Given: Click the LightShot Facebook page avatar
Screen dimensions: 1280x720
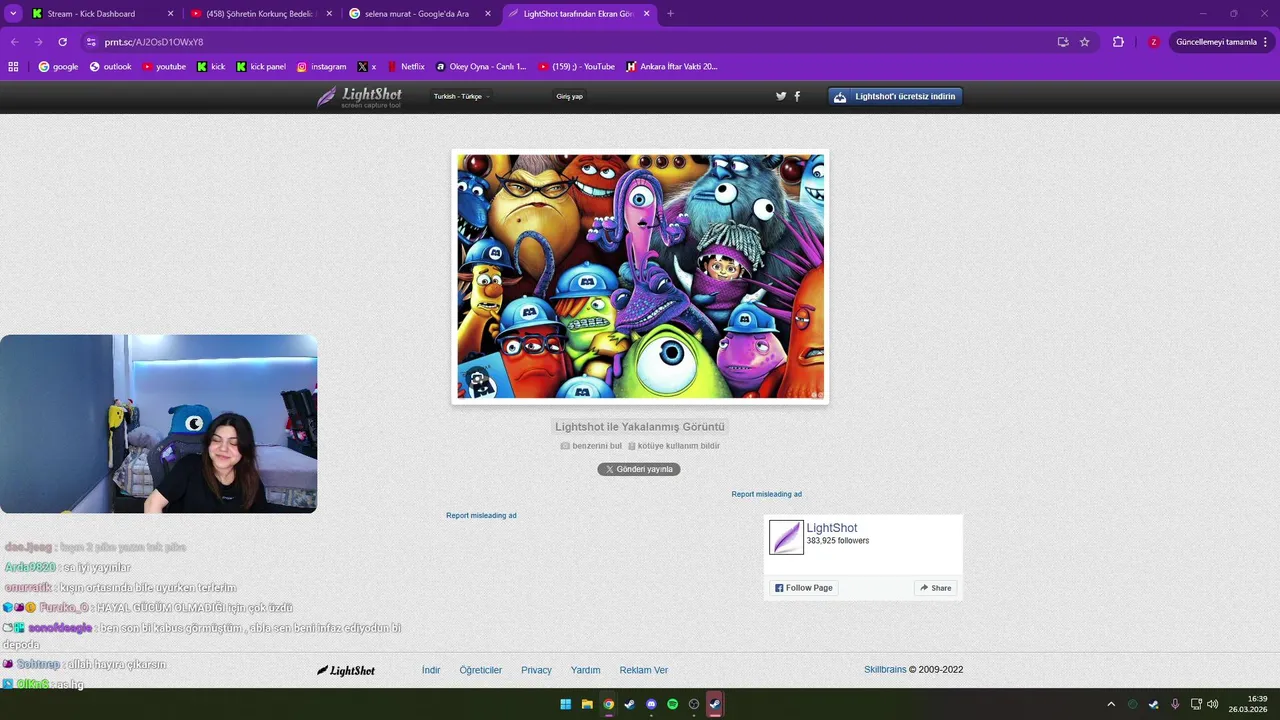Looking at the screenshot, I should pyautogui.click(x=786, y=537).
